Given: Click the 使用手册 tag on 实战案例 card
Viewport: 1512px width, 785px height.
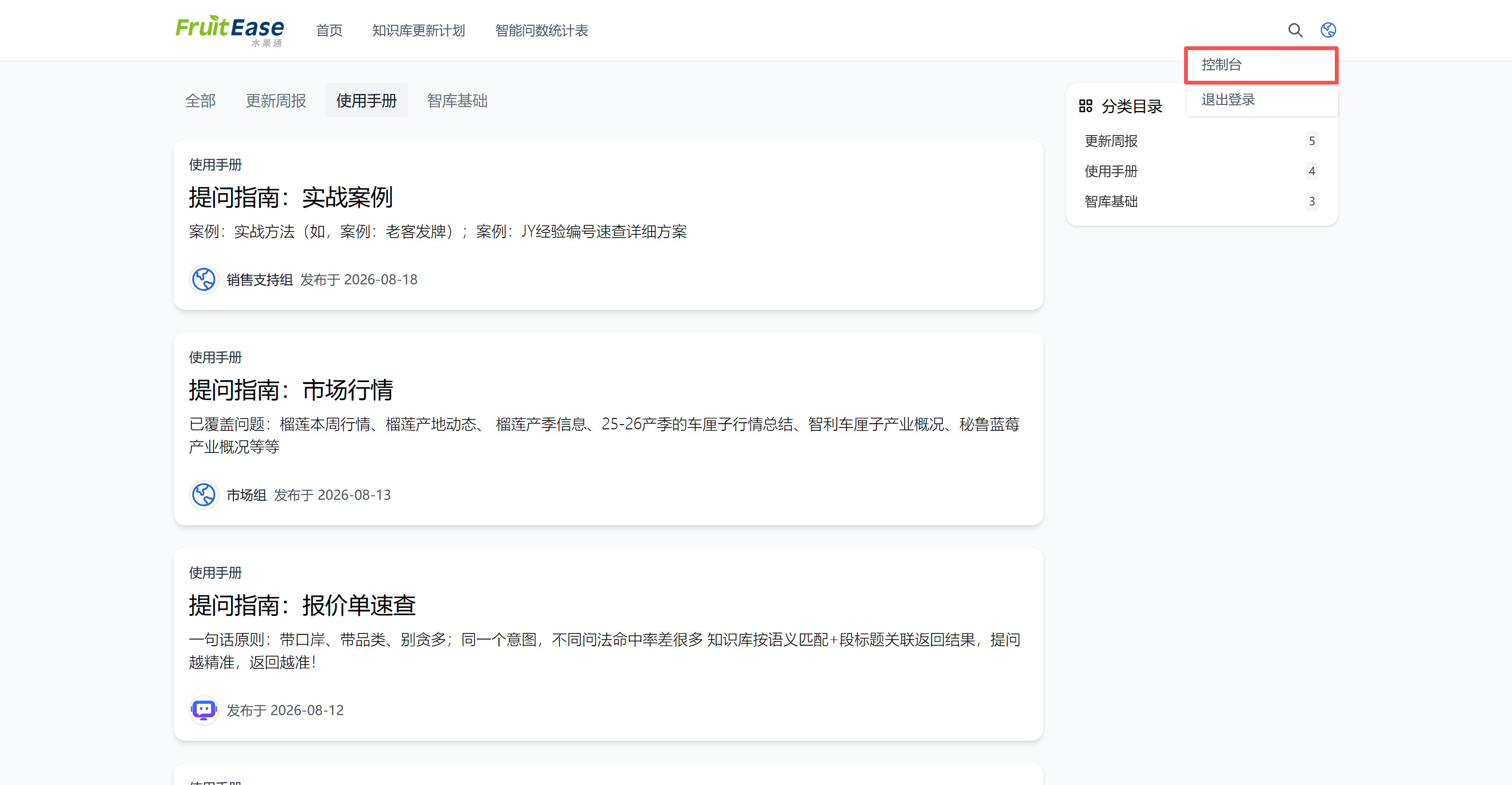Looking at the screenshot, I should [215, 165].
